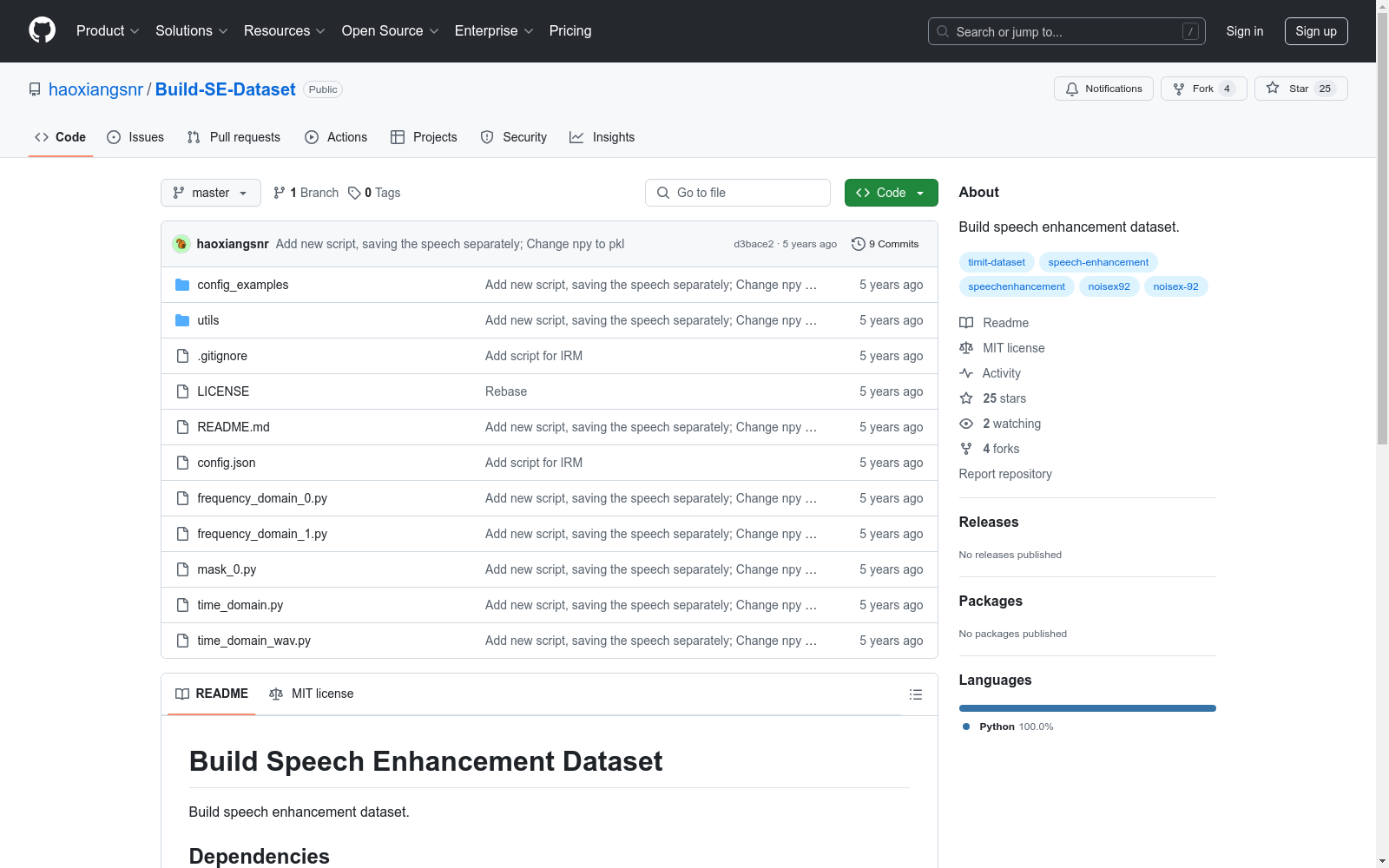Click the Python 100.0% language link
Image resolution: width=1389 pixels, height=868 pixels.
(1009, 727)
